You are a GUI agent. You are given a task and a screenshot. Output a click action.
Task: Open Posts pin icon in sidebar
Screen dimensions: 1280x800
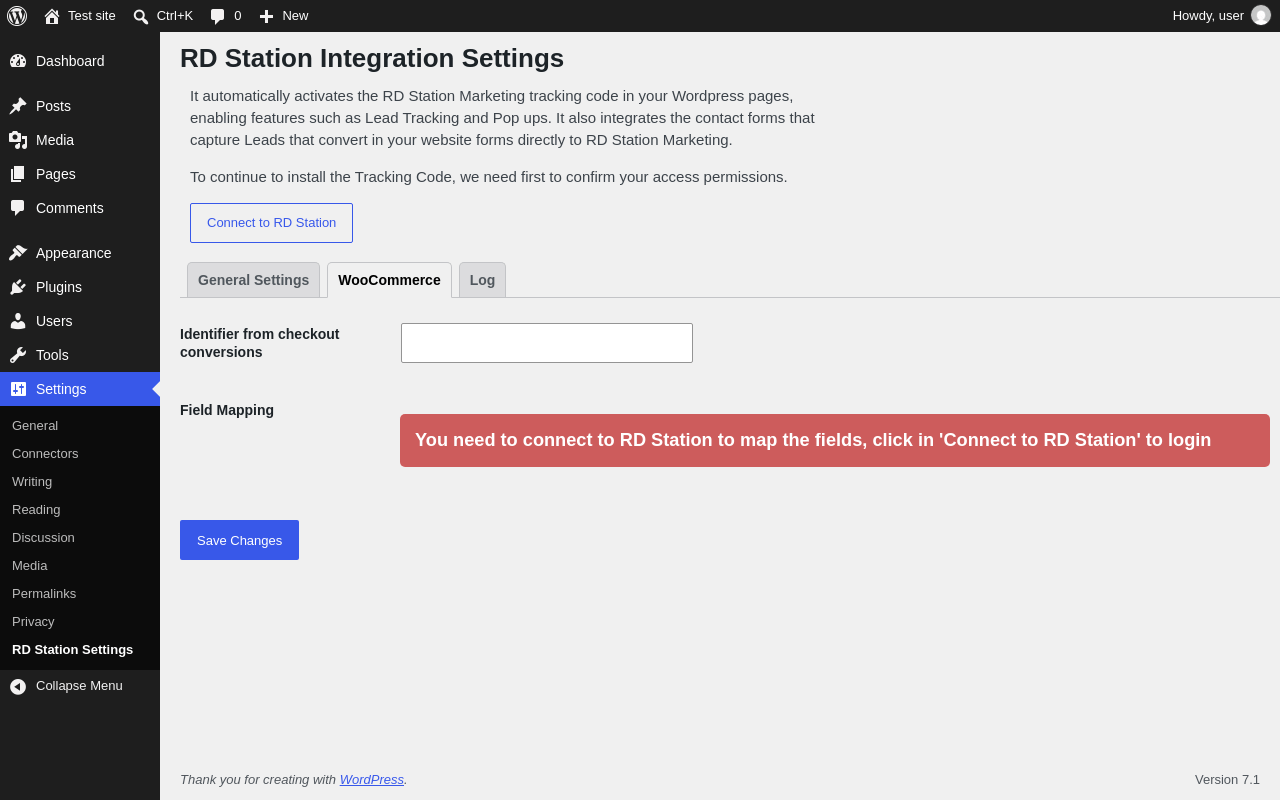[18, 106]
